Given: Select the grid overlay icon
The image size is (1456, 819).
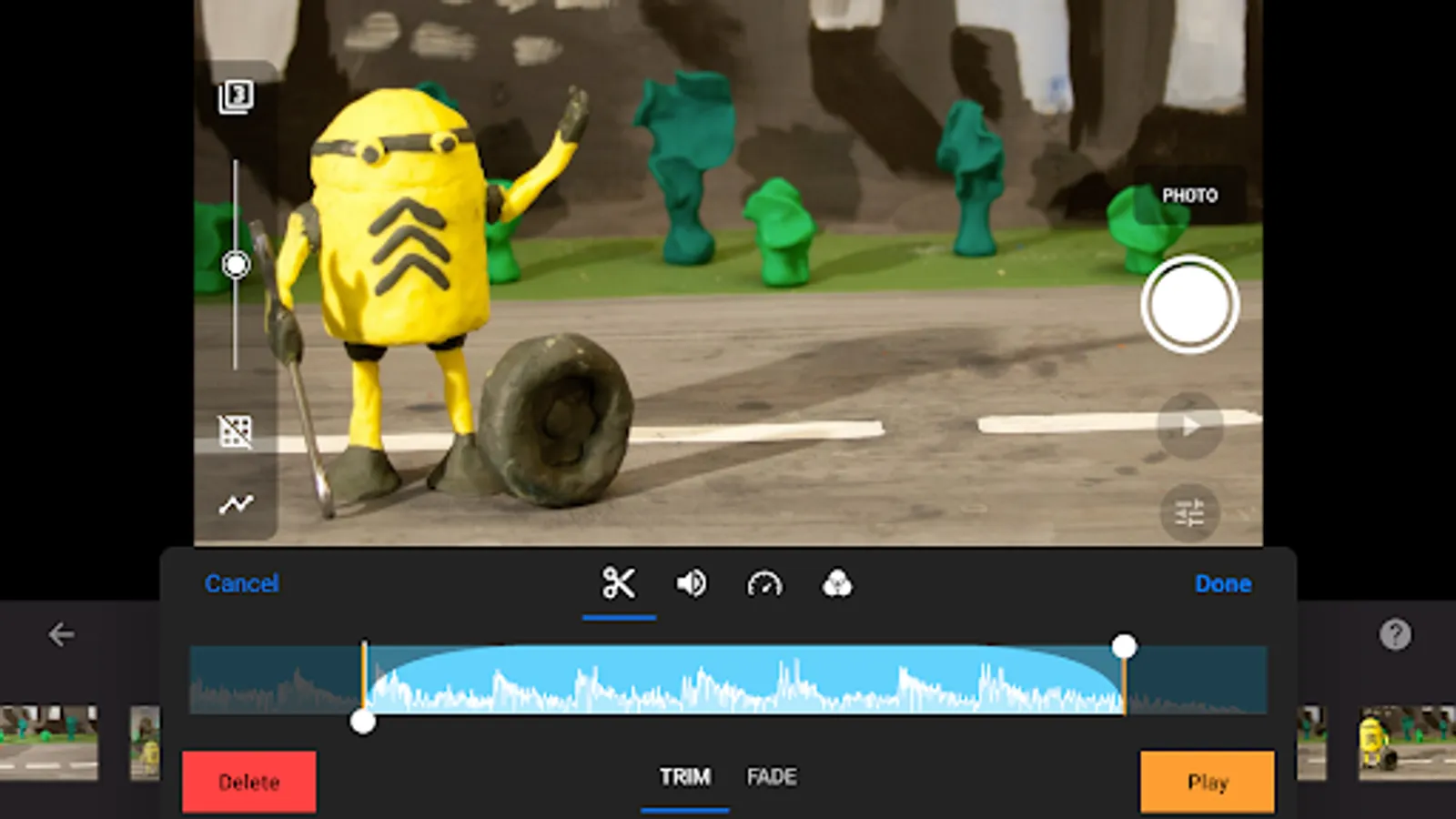Looking at the screenshot, I should (238, 432).
